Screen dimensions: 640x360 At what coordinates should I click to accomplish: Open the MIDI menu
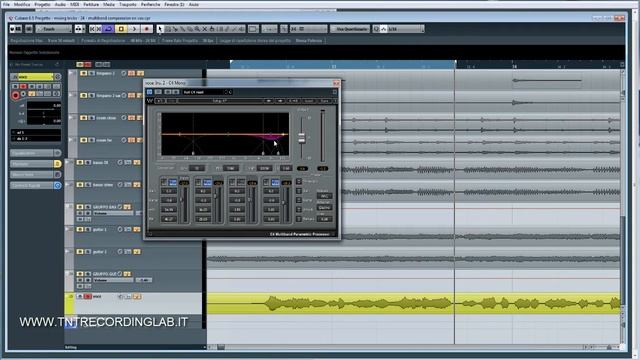(75, 4)
